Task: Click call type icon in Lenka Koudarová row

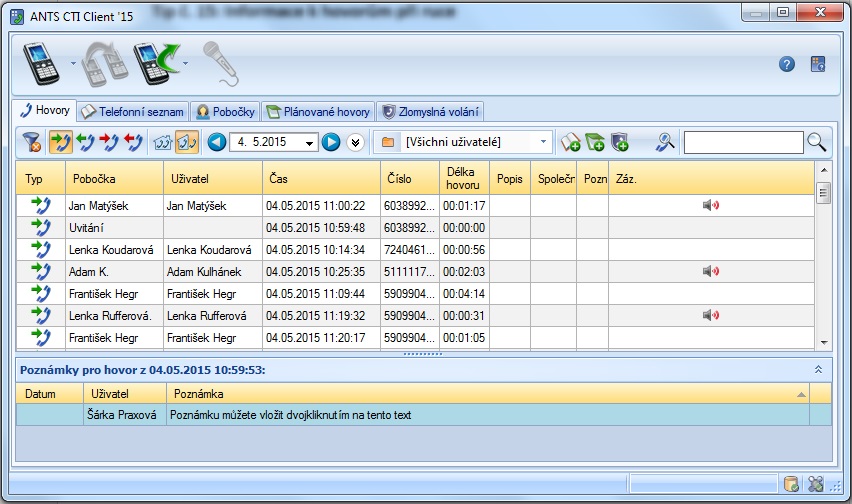Action: [41, 250]
